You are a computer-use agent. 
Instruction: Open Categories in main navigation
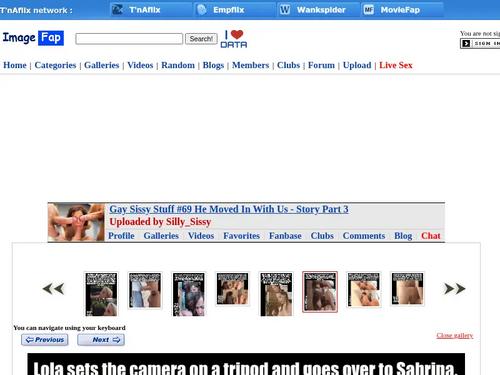coord(55,65)
